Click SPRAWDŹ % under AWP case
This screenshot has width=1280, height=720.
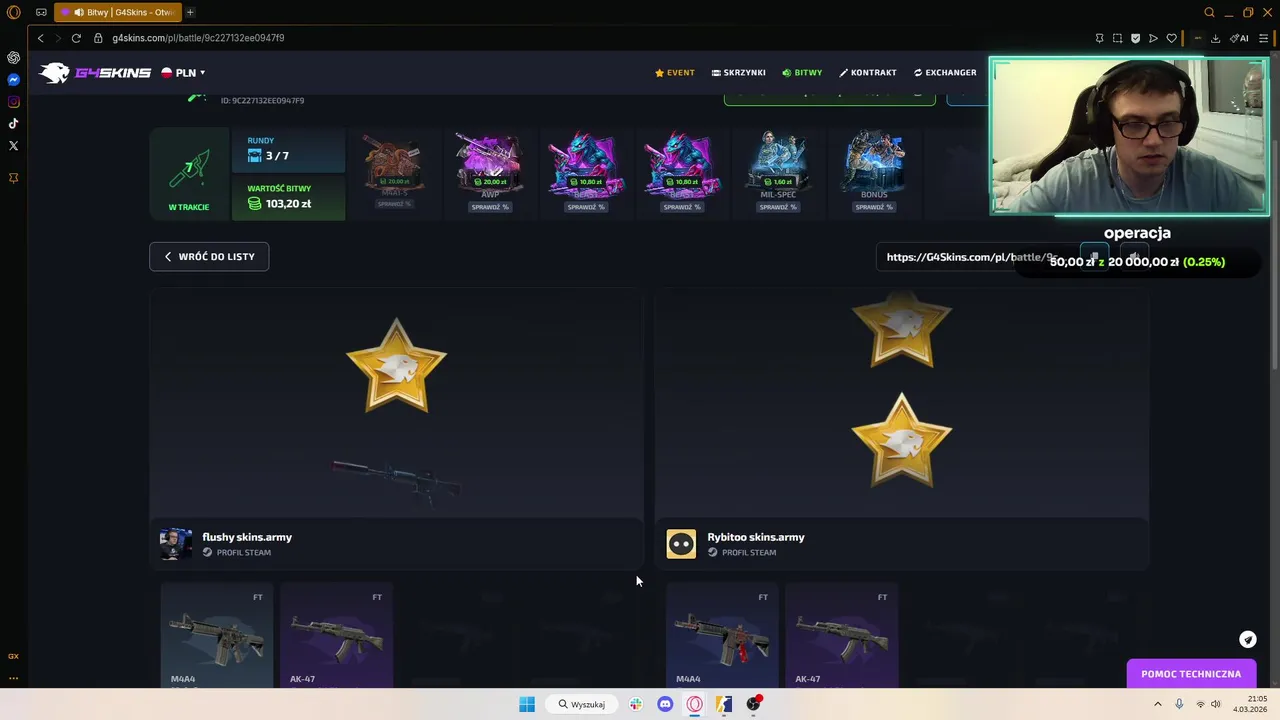[x=490, y=207]
